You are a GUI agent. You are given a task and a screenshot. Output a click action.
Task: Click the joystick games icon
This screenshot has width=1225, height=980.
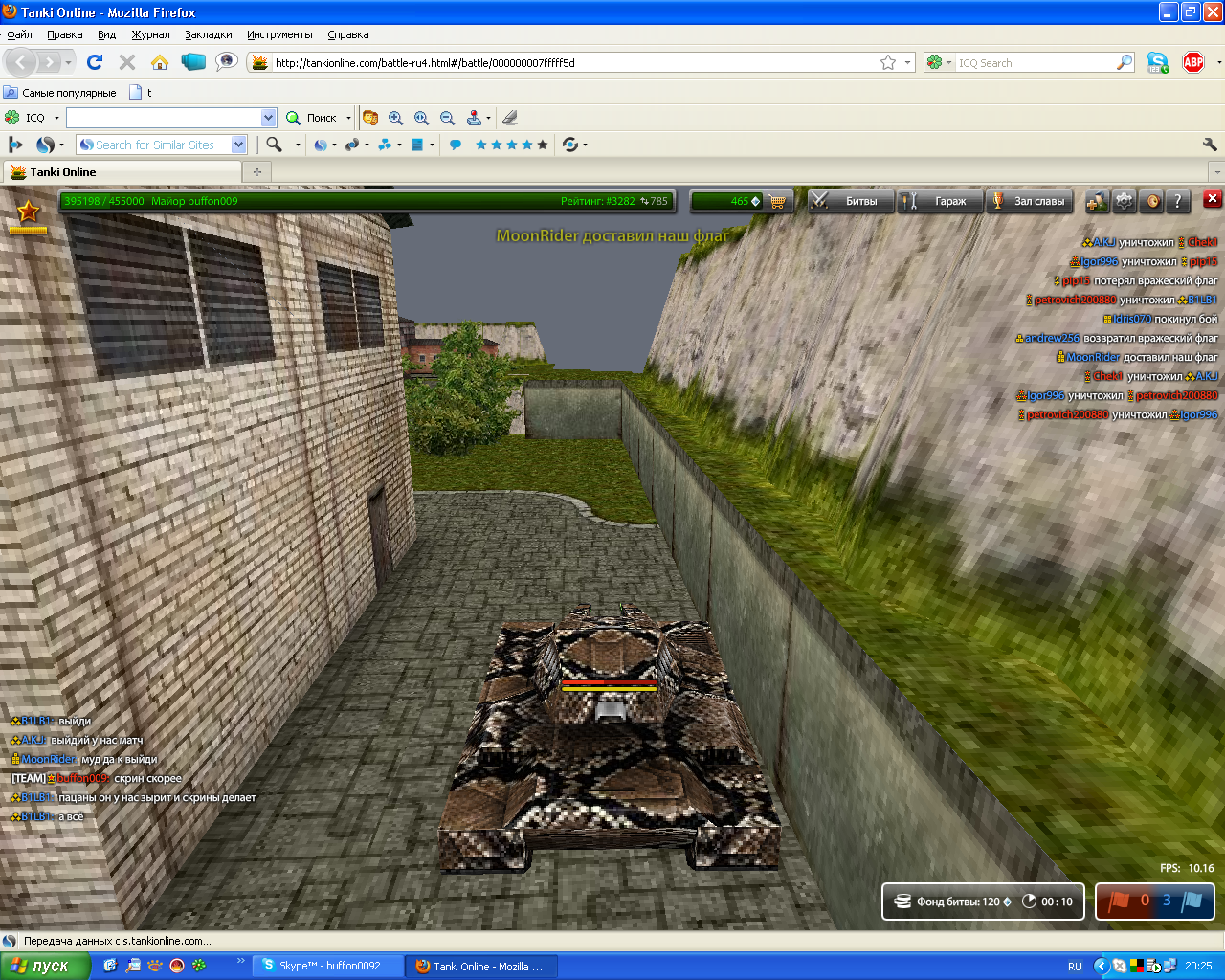[x=474, y=118]
